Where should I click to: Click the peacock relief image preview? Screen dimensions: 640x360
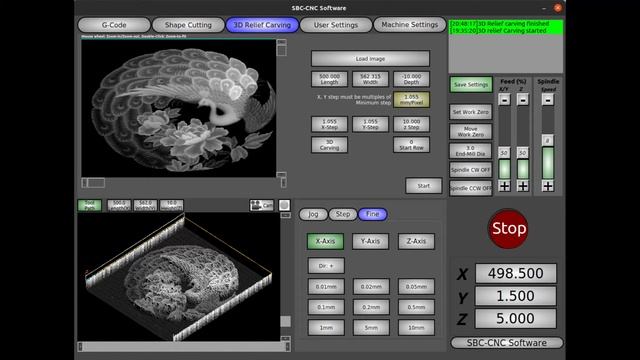pyautogui.click(x=179, y=108)
